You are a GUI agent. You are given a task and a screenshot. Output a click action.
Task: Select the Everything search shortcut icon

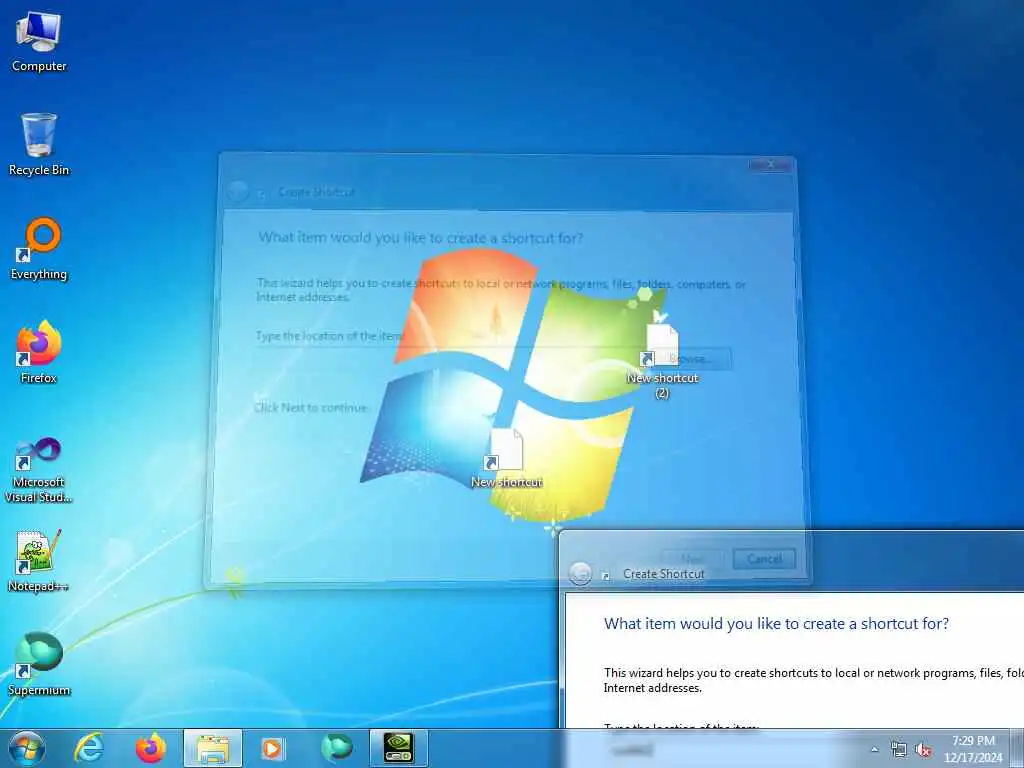[x=39, y=249]
